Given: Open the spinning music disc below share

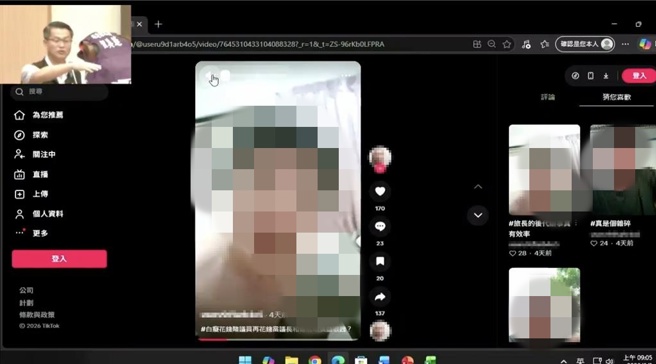Looking at the screenshot, I should click(x=380, y=331).
